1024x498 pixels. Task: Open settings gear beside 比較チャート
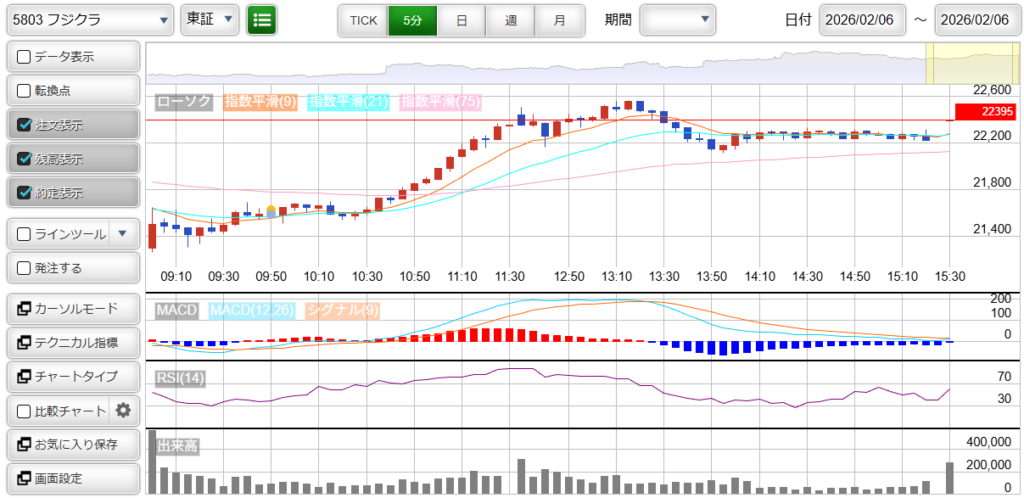point(123,410)
